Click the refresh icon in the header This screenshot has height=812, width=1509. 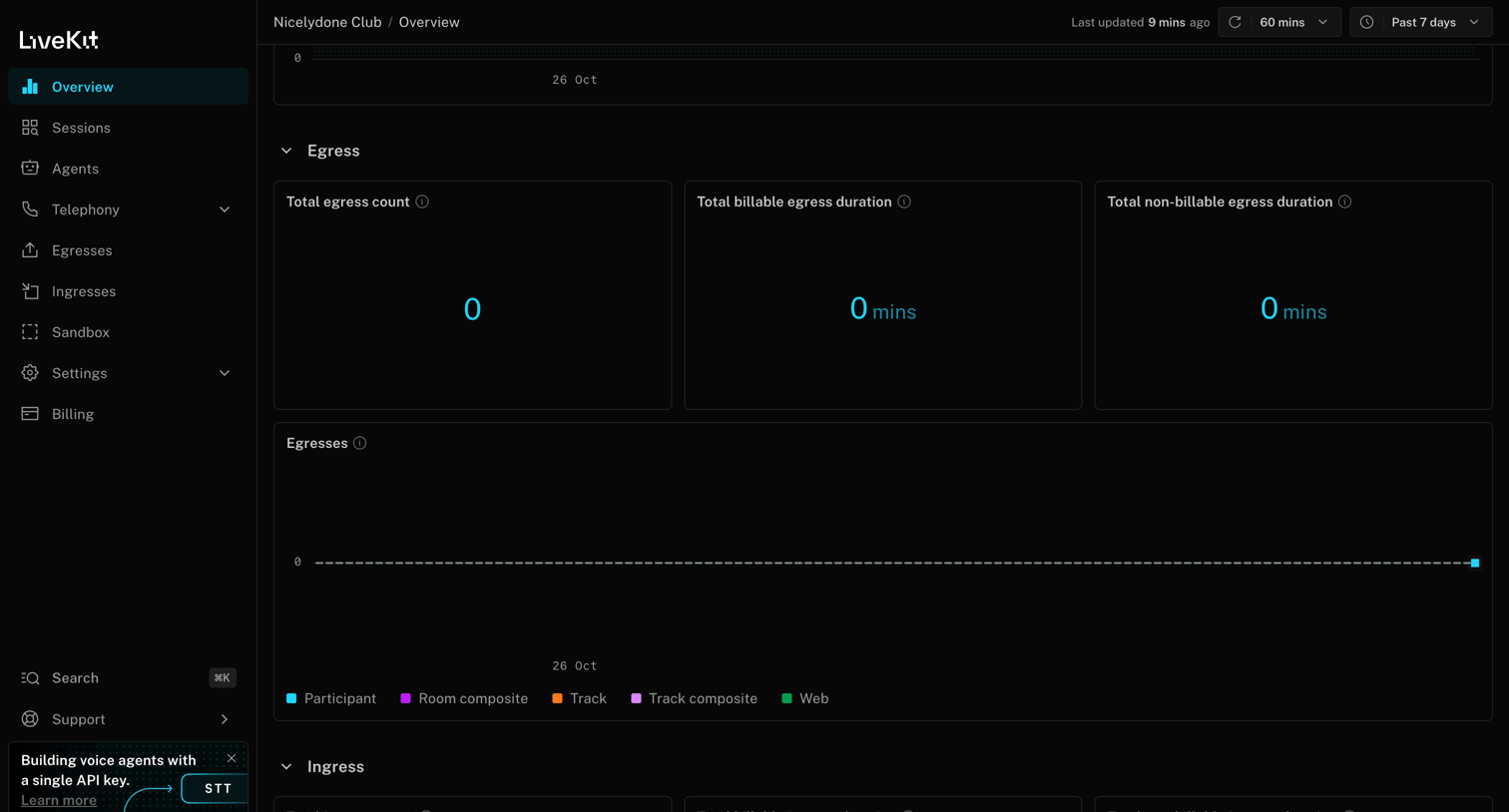[x=1235, y=22]
